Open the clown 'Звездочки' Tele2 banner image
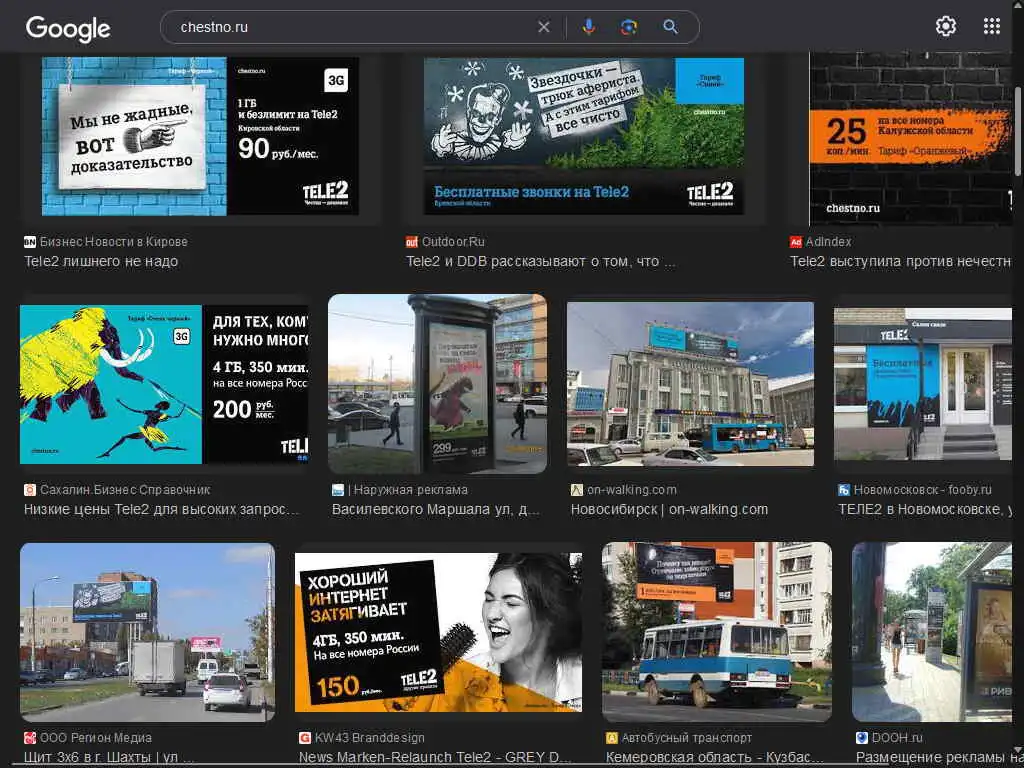The height and width of the screenshot is (768, 1024). (x=584, y=136)
